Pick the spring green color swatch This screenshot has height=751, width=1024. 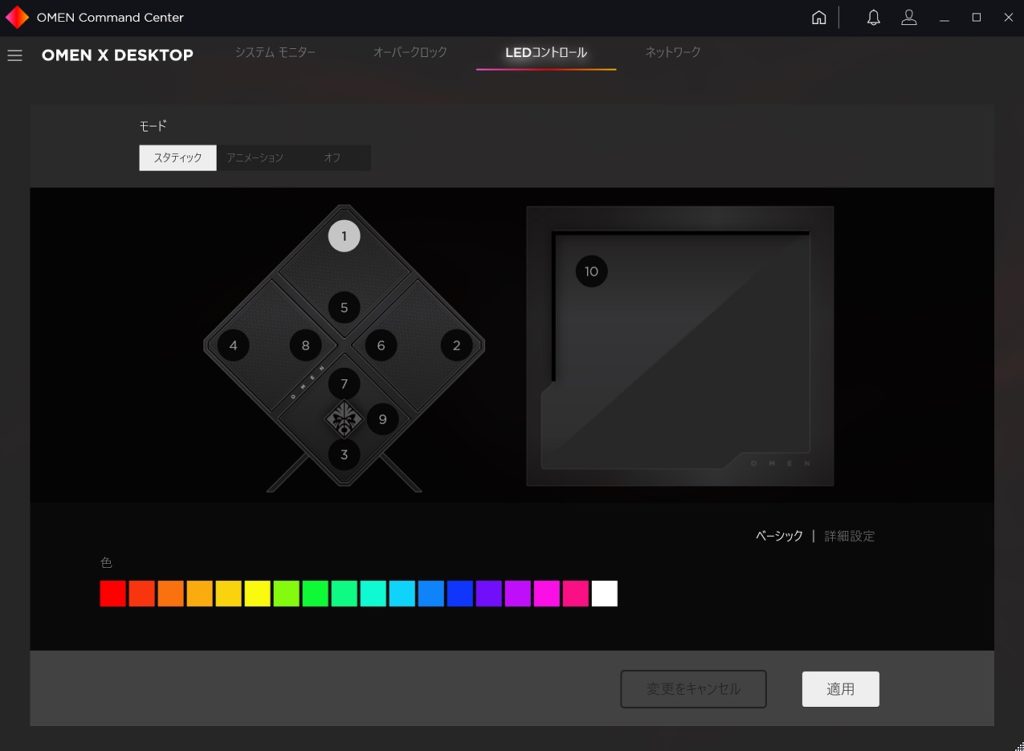pyautogui.click(x=344, y=594)
